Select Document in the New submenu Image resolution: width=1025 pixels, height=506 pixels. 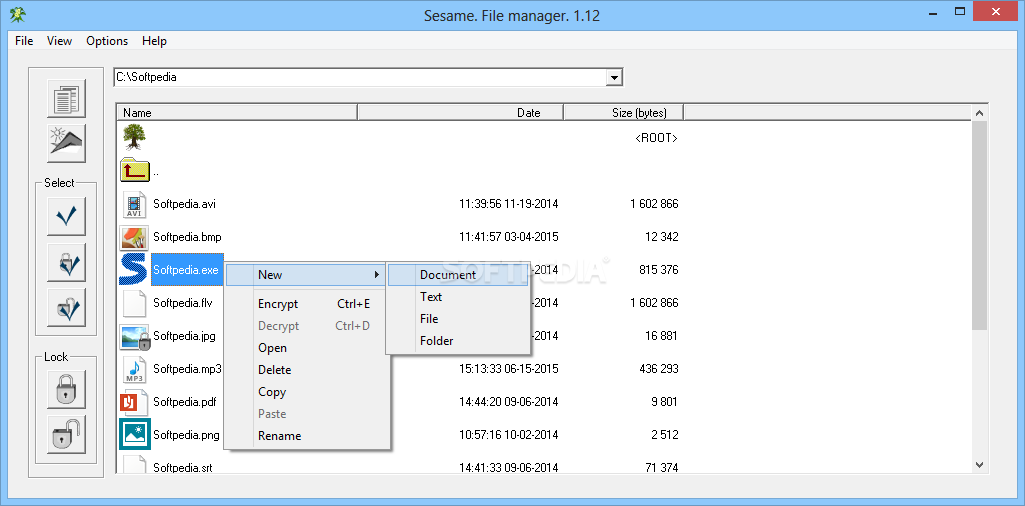458,275
